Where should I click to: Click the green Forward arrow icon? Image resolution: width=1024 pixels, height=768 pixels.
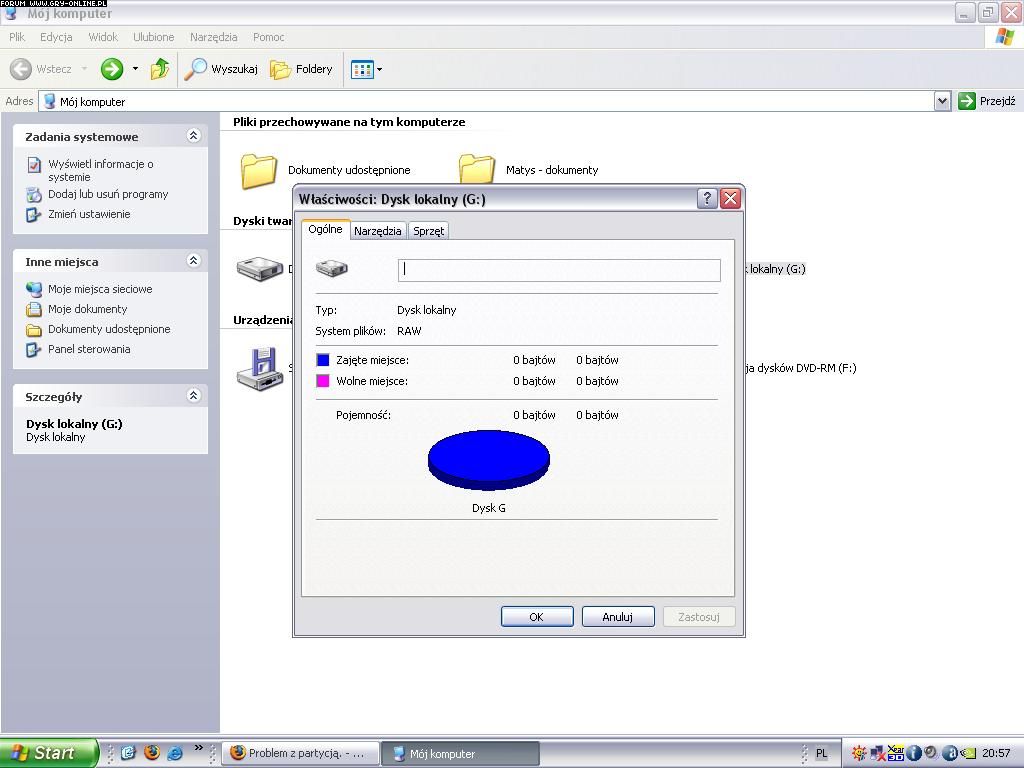[x=112, y=69]
